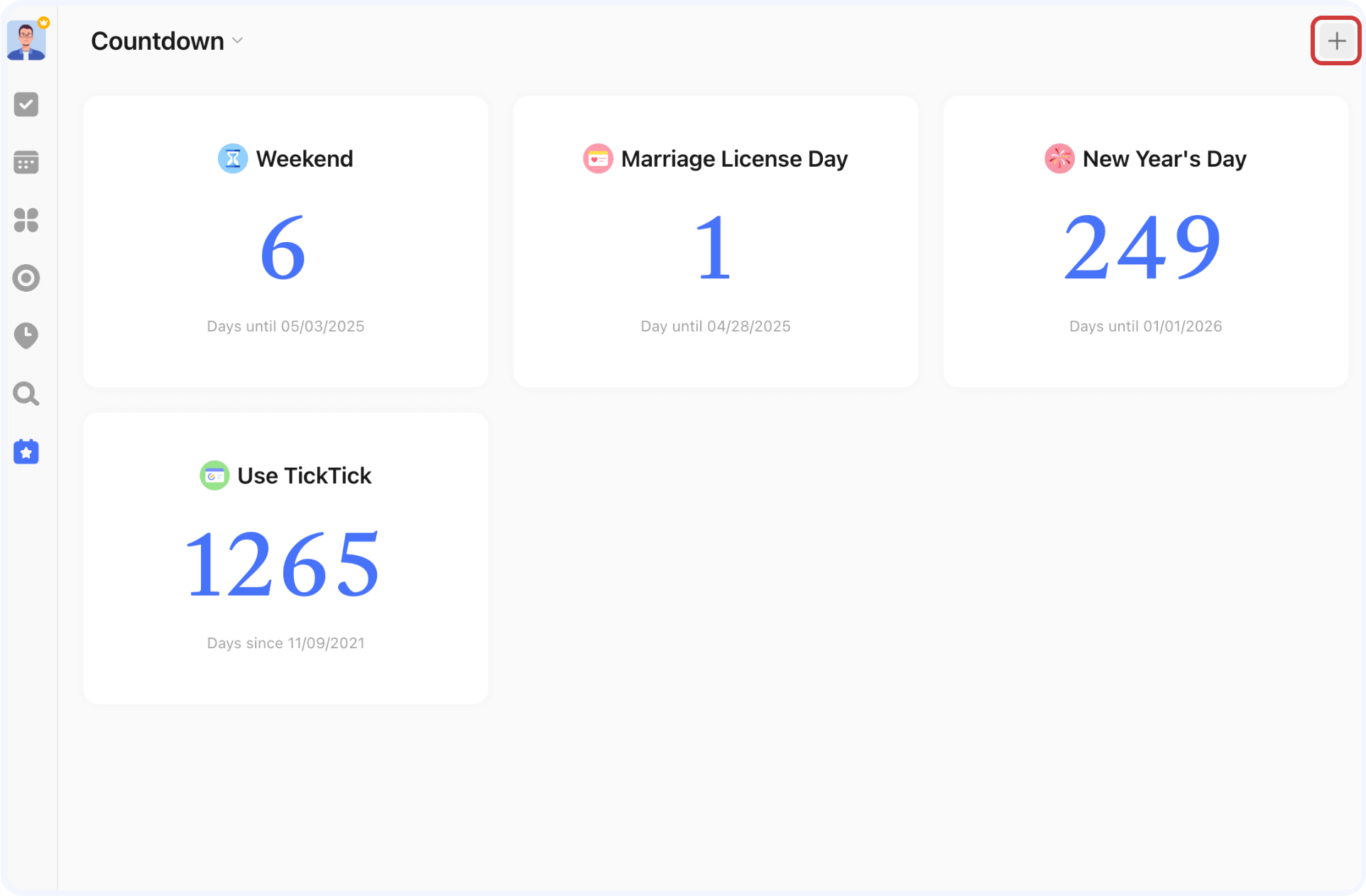Screen dimensions: 1366x896
Task: Open the Tasks checkmark icon in sidebar
Action: 26,104
